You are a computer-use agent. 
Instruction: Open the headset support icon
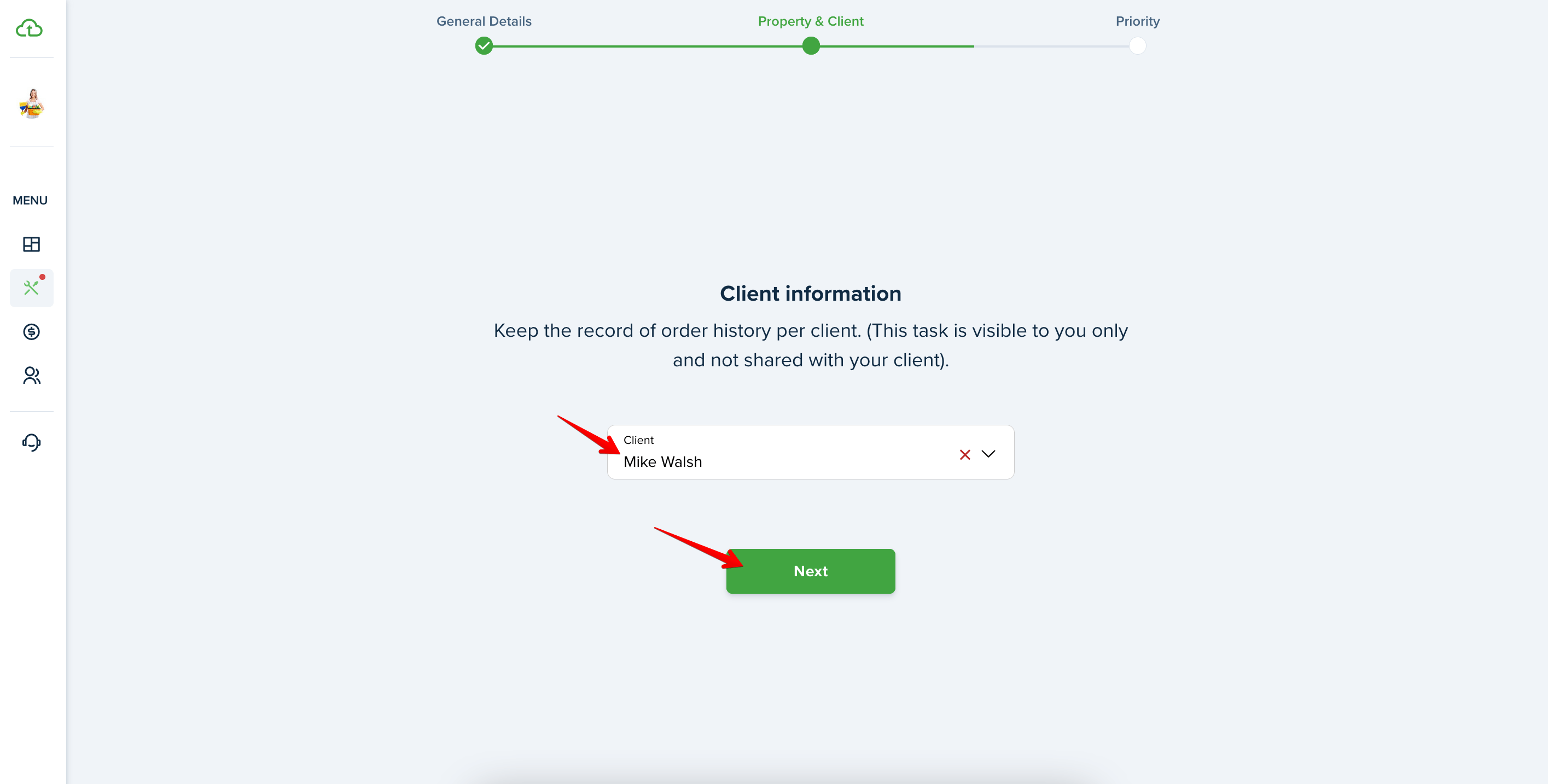click(x=31, y=443)
